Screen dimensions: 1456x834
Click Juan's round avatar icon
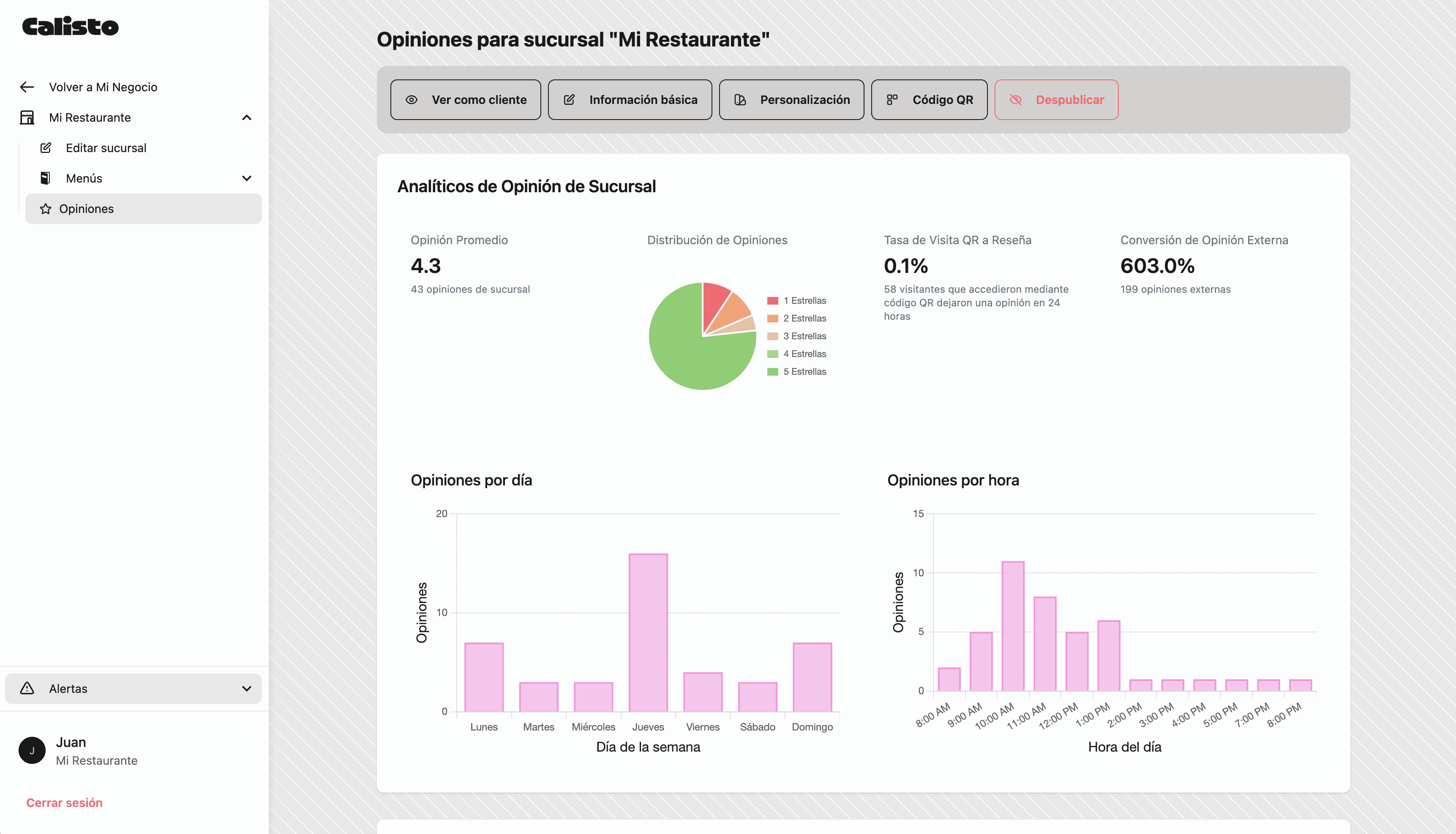[x=32, y=750]
